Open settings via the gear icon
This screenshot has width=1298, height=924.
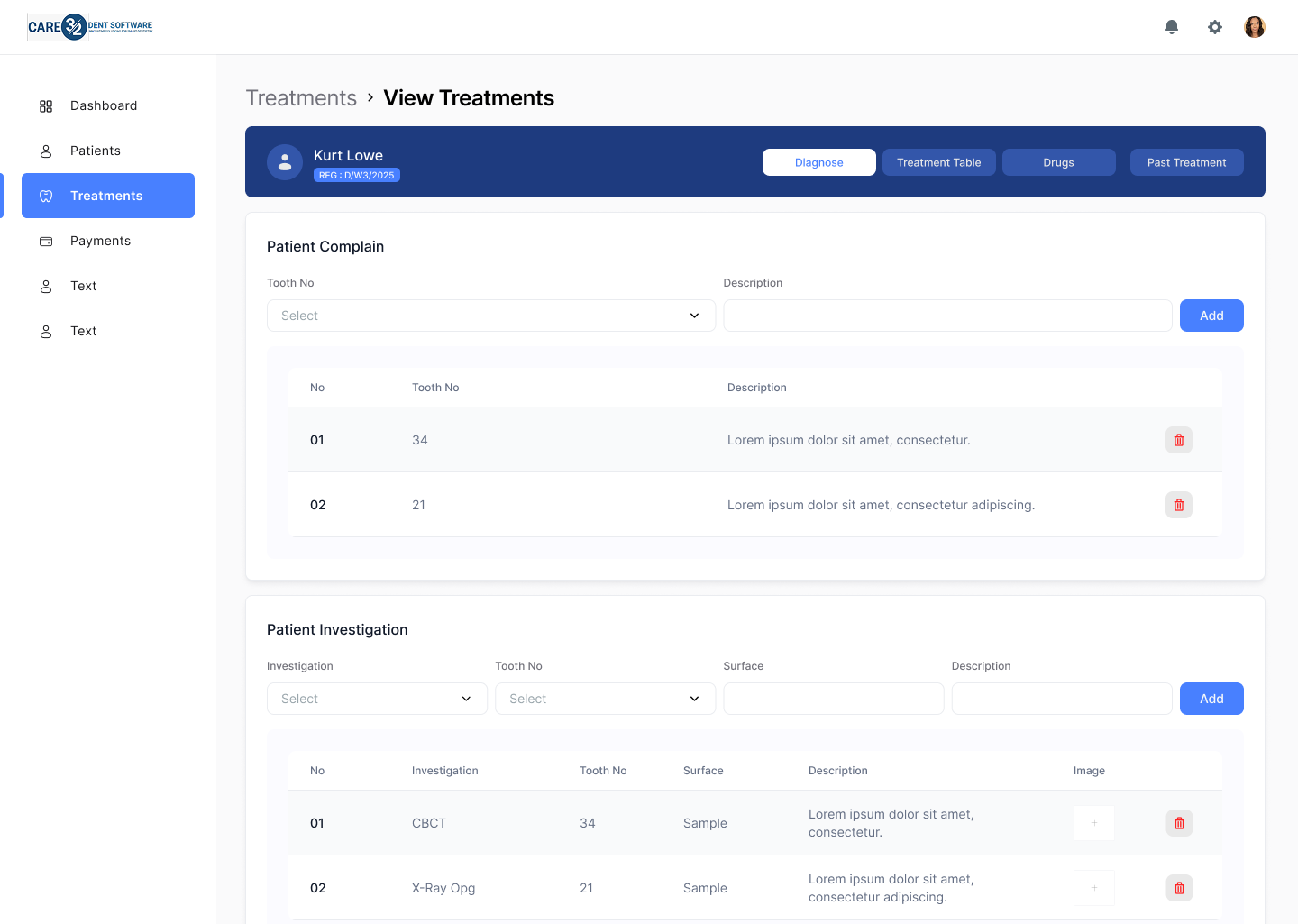tap(1215, 27)
